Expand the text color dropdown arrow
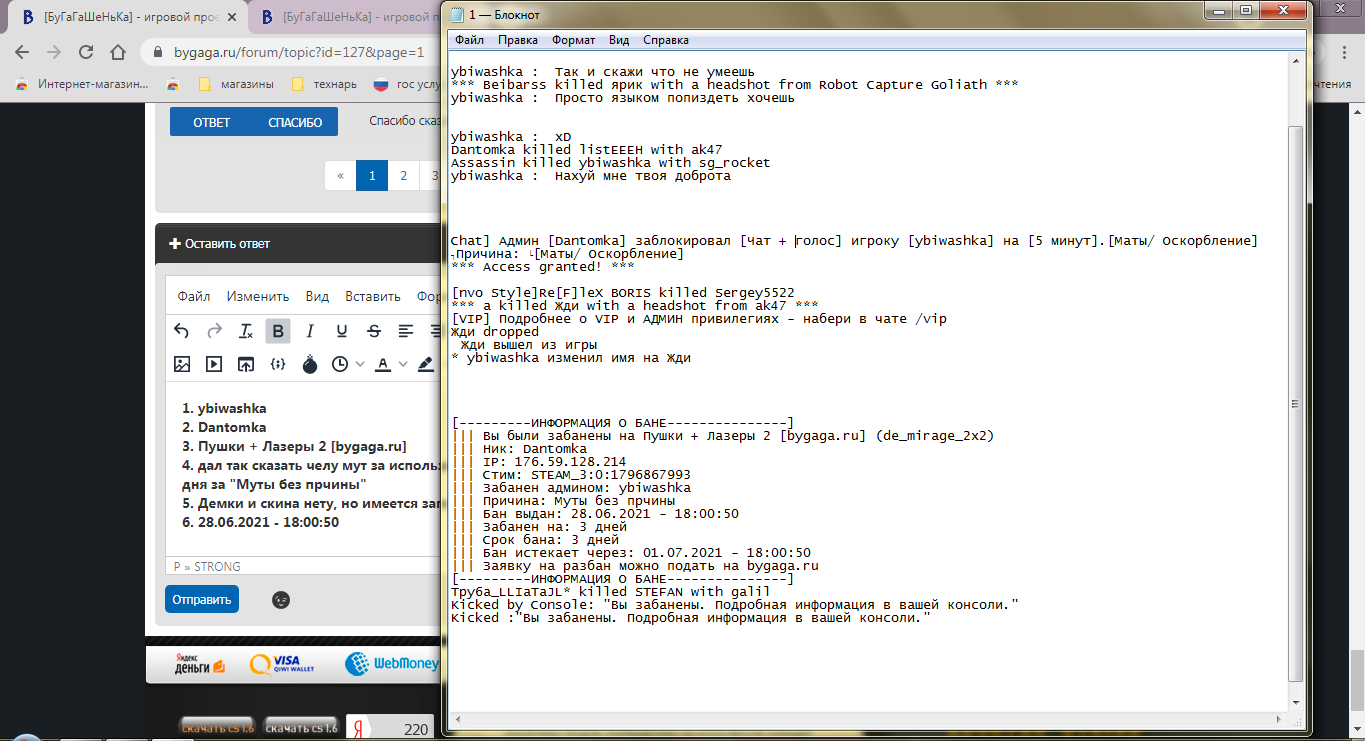The image size is (1365, 741). [403, 365]
